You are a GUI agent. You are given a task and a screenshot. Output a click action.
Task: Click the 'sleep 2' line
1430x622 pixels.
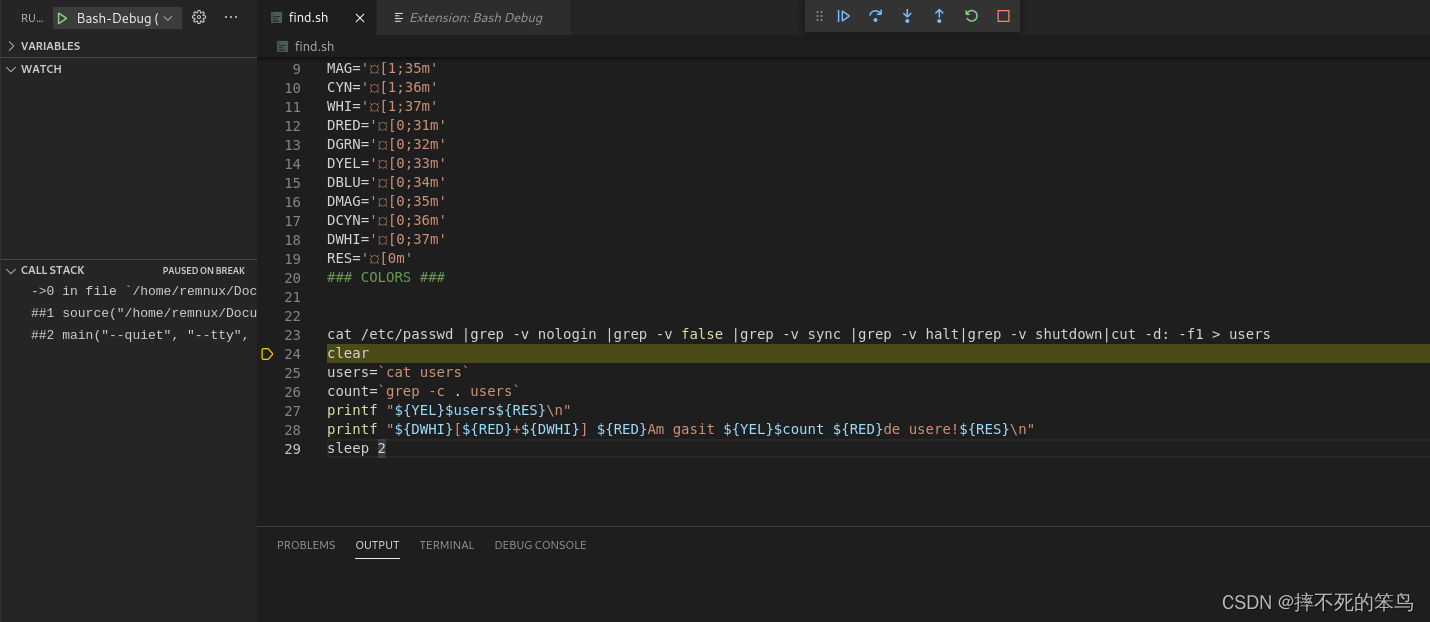356,448
